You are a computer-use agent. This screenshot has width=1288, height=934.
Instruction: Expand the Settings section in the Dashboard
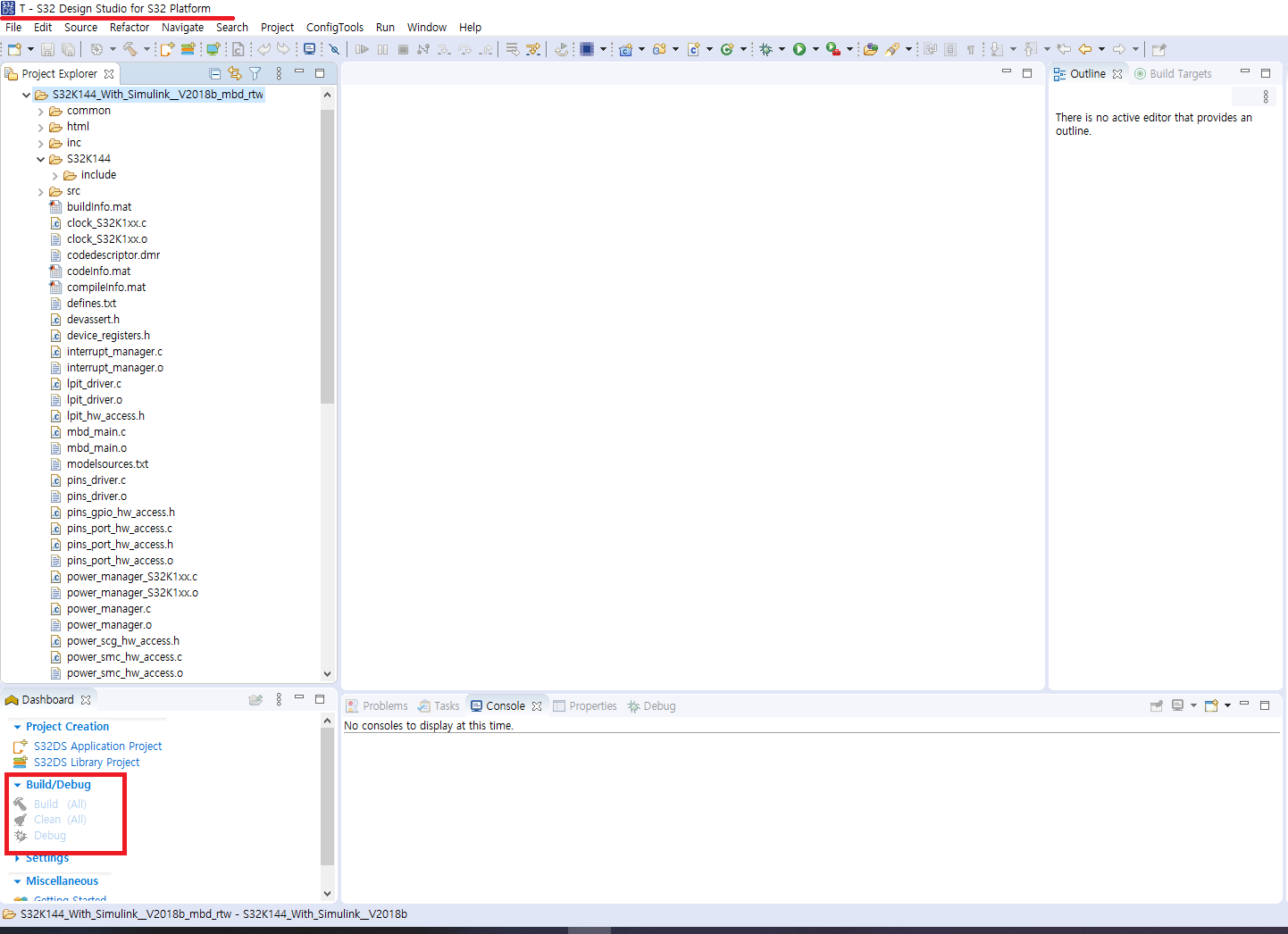45,857
